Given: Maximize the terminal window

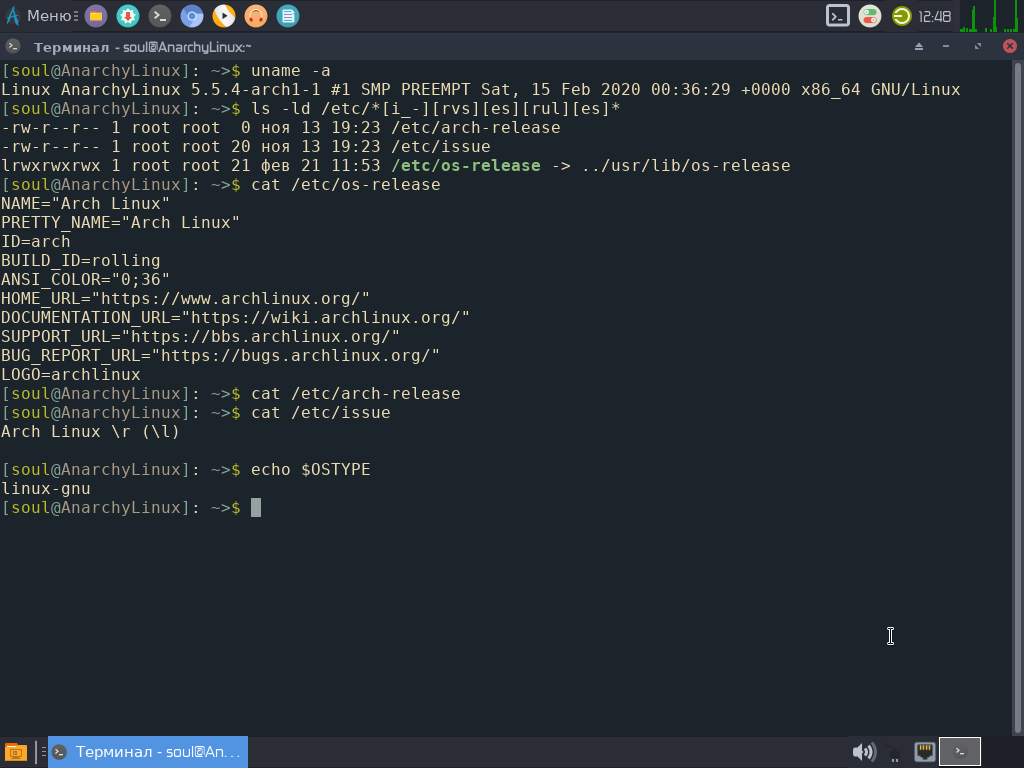Looking at the screenshot, I should tap(978, 46).
